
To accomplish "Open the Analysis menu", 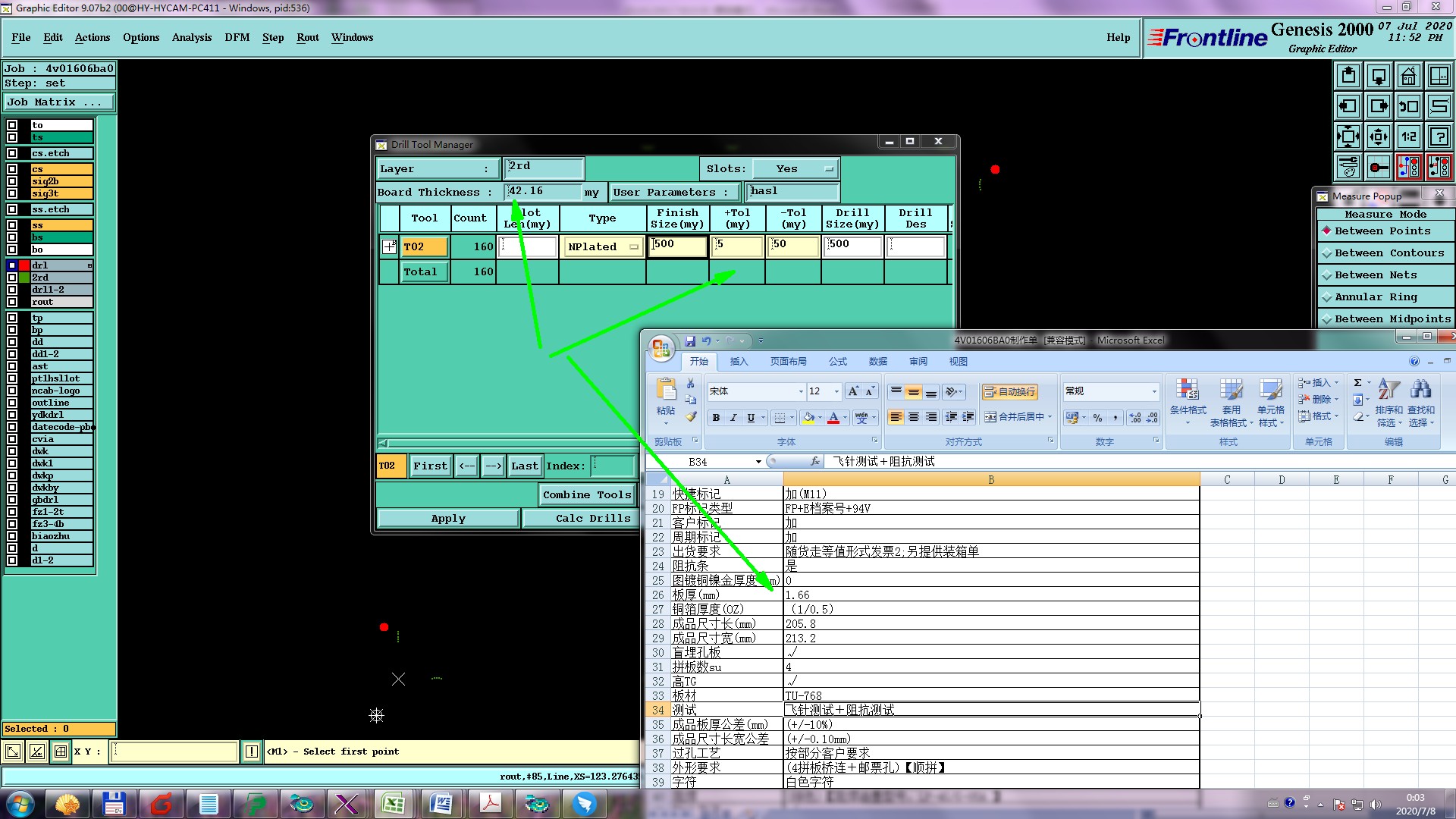I will (x=192, y=37).
